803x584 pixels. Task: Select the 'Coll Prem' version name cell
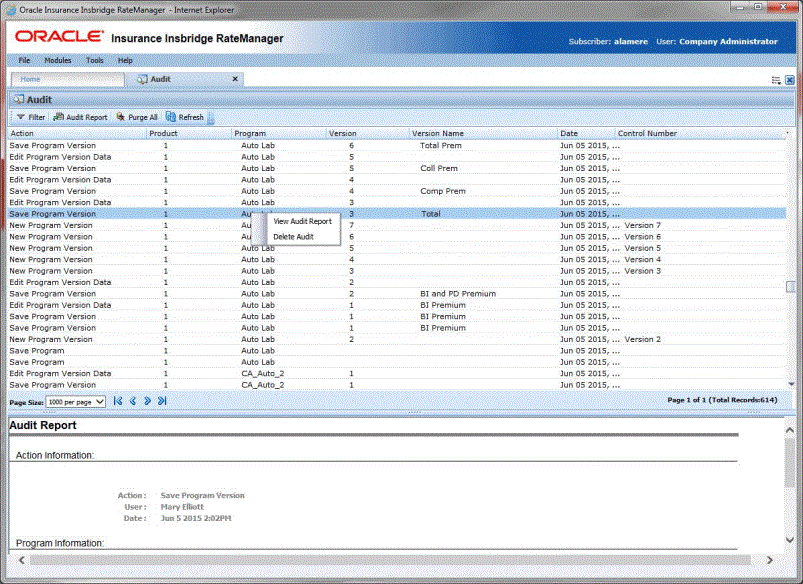coord(439,169)
